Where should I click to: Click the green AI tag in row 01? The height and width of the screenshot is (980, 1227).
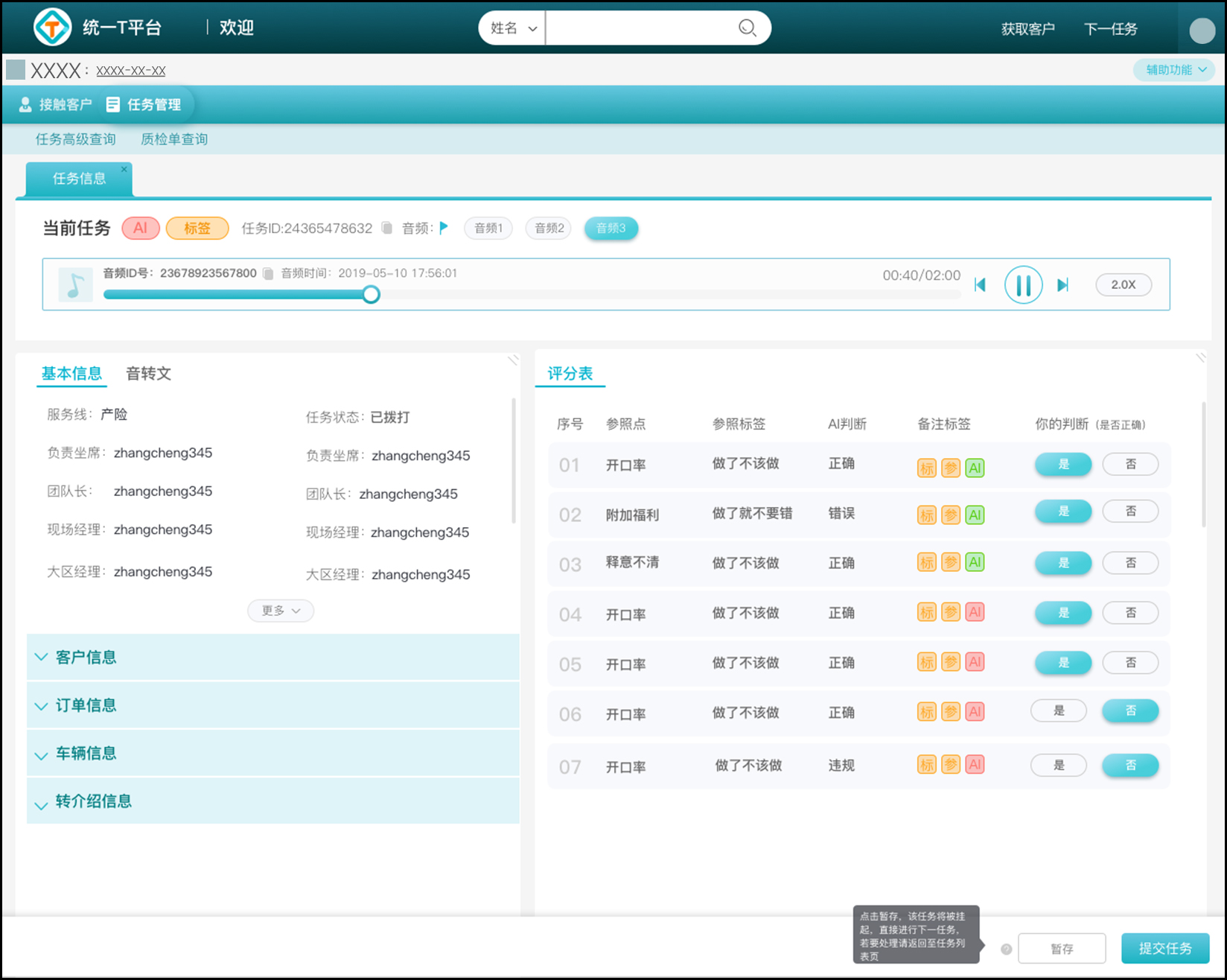[975, 468]
